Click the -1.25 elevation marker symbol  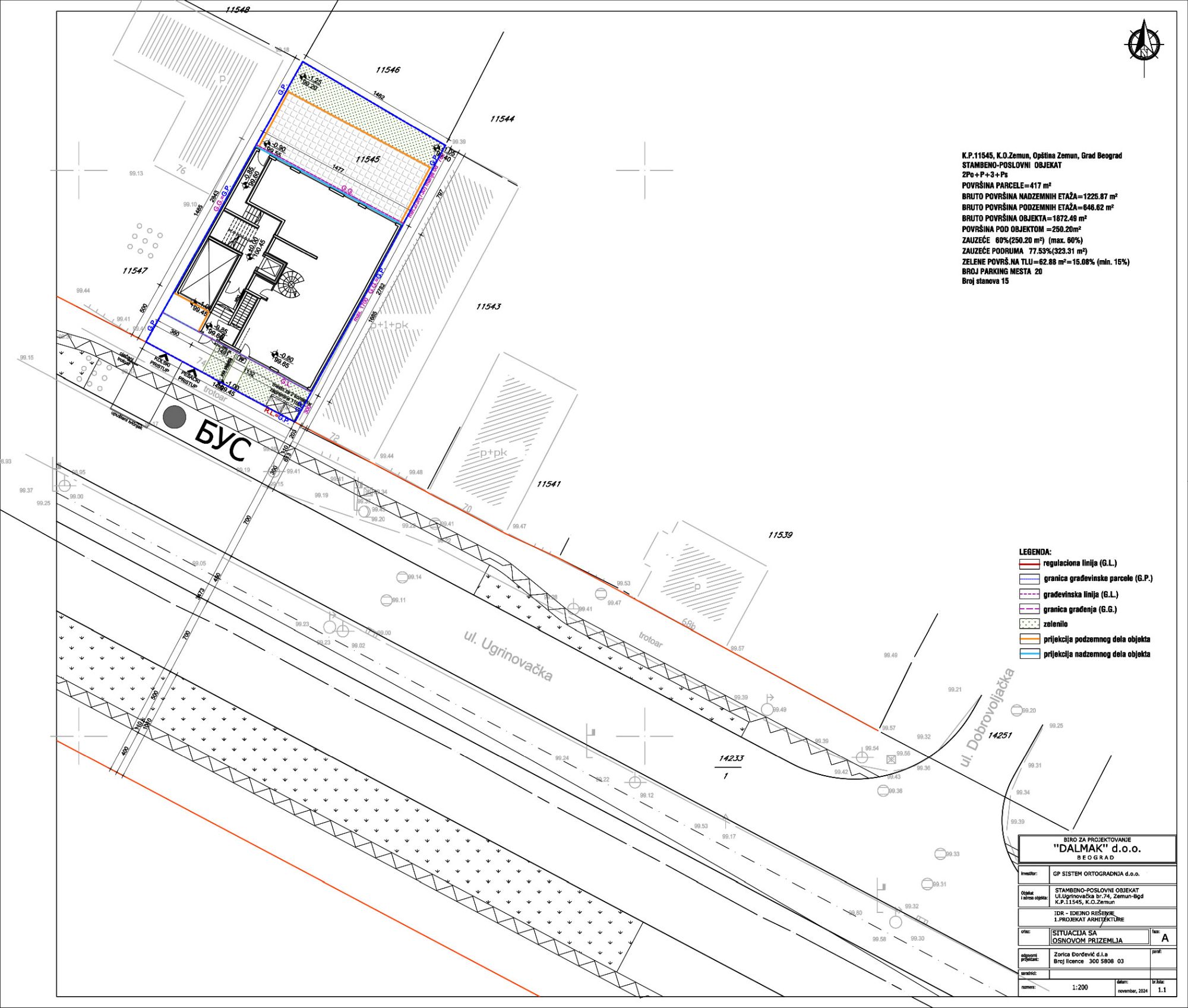click(303, 78)
